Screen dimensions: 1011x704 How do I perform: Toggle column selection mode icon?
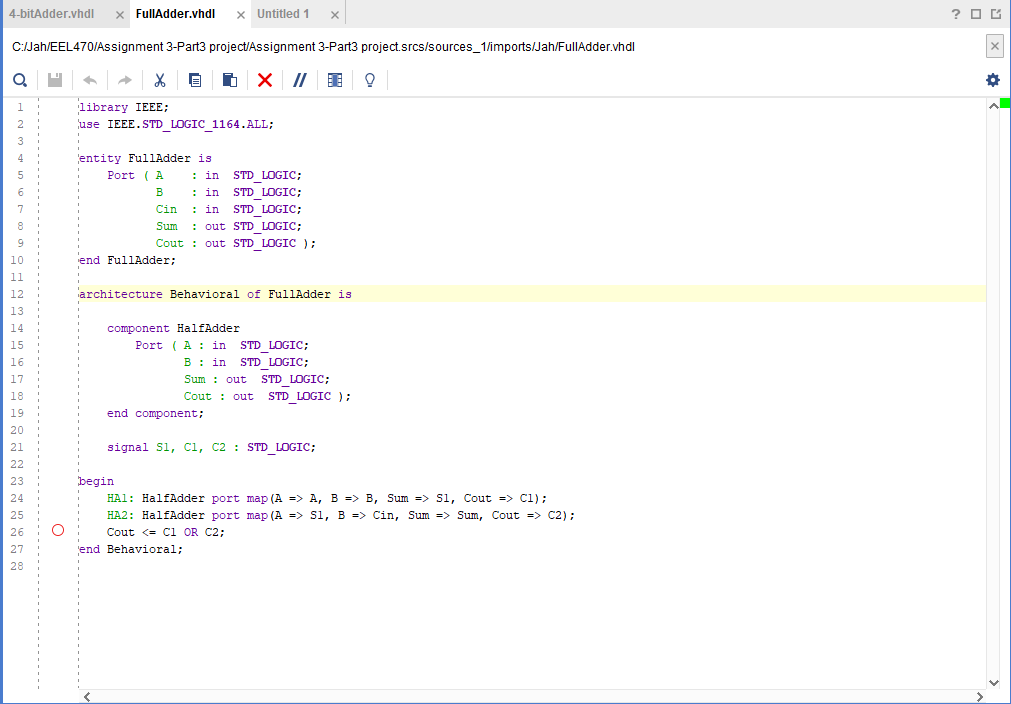tap(335, 80)
